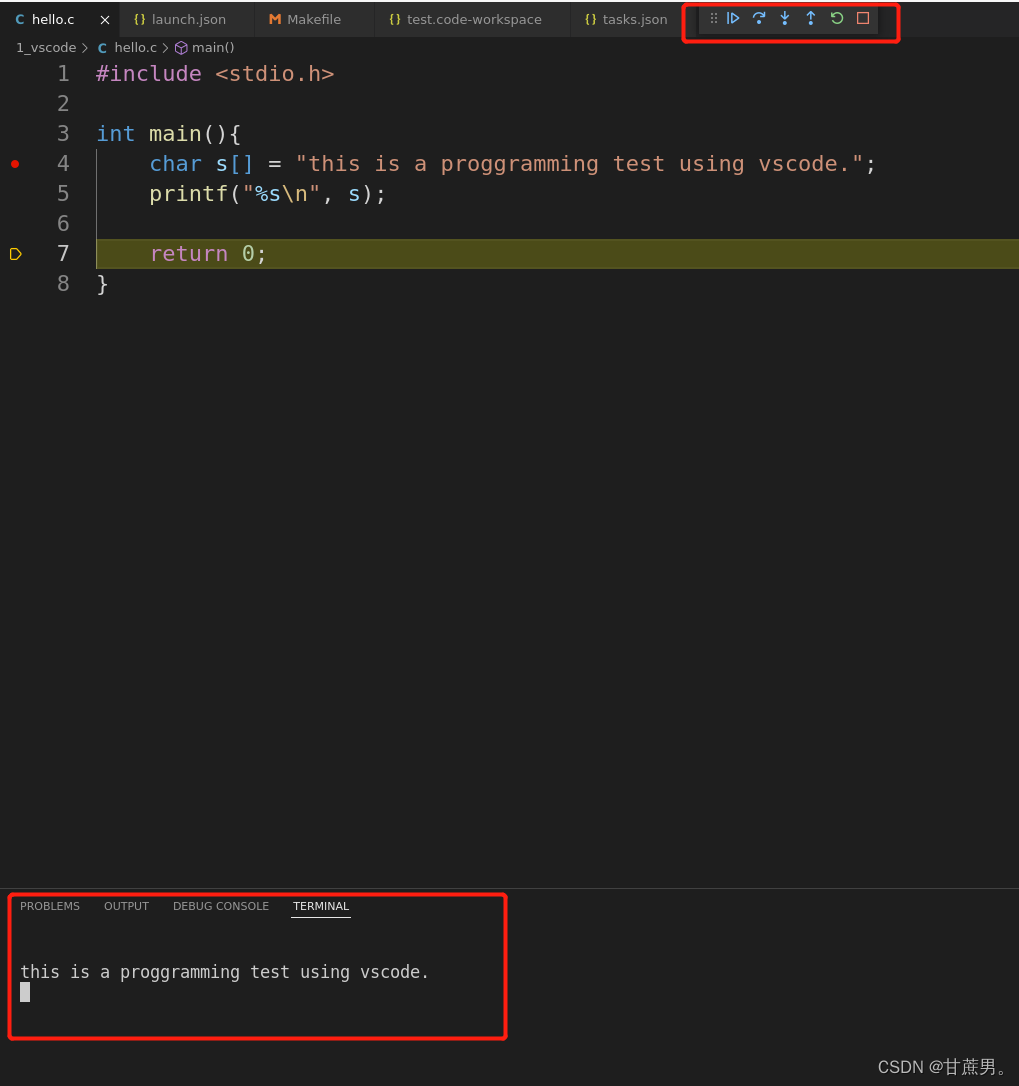The height and width of the screenshot is (1086, 1019).
Task: Click the main() cube symbol icon in breadcrumb
Action: click(x=181, y=48)
